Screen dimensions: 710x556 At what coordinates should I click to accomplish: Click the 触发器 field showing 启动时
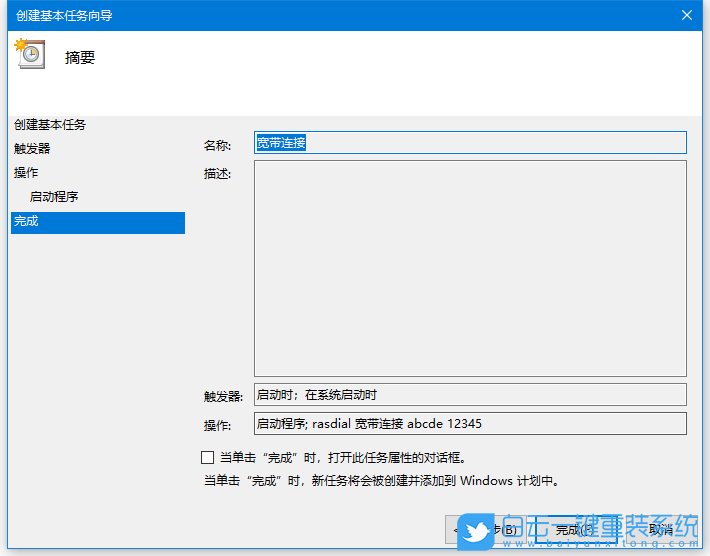(x=470, y=394)
